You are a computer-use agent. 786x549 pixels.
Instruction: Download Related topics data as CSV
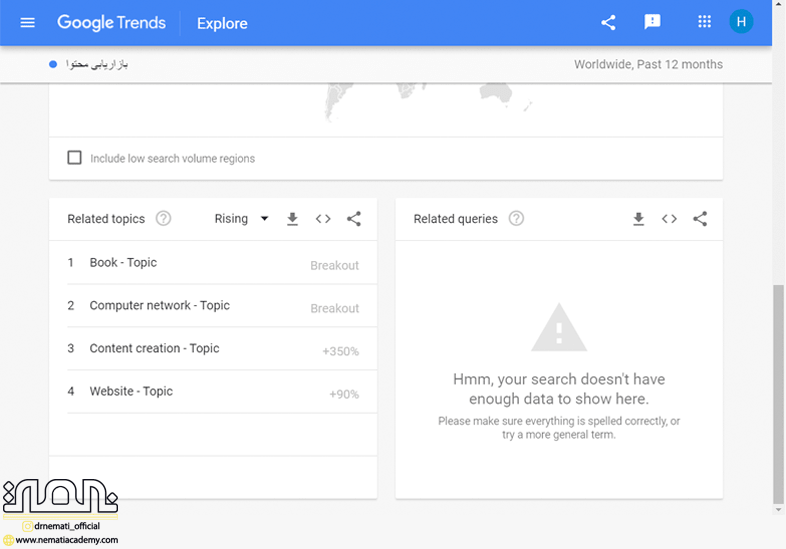click(x=292, y=219)
